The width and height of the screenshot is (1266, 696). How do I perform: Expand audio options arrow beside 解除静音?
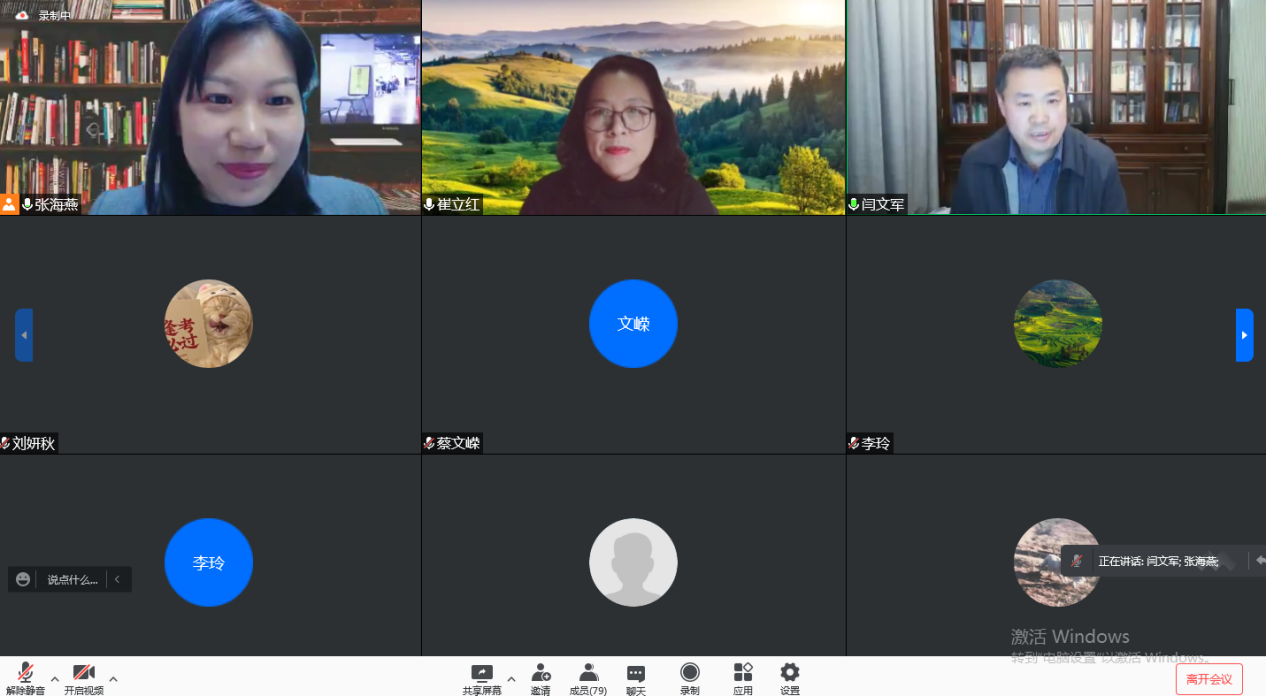pos(55,679)
